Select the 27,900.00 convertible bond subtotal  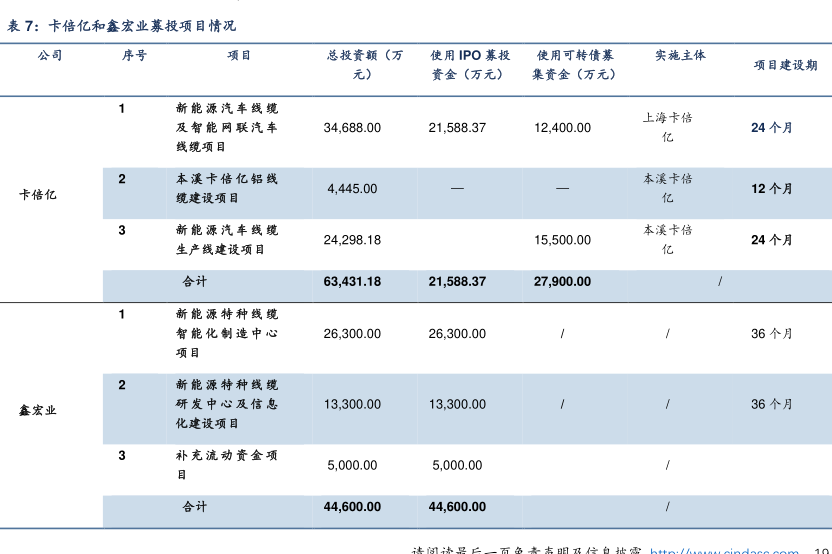pos(562,282)
